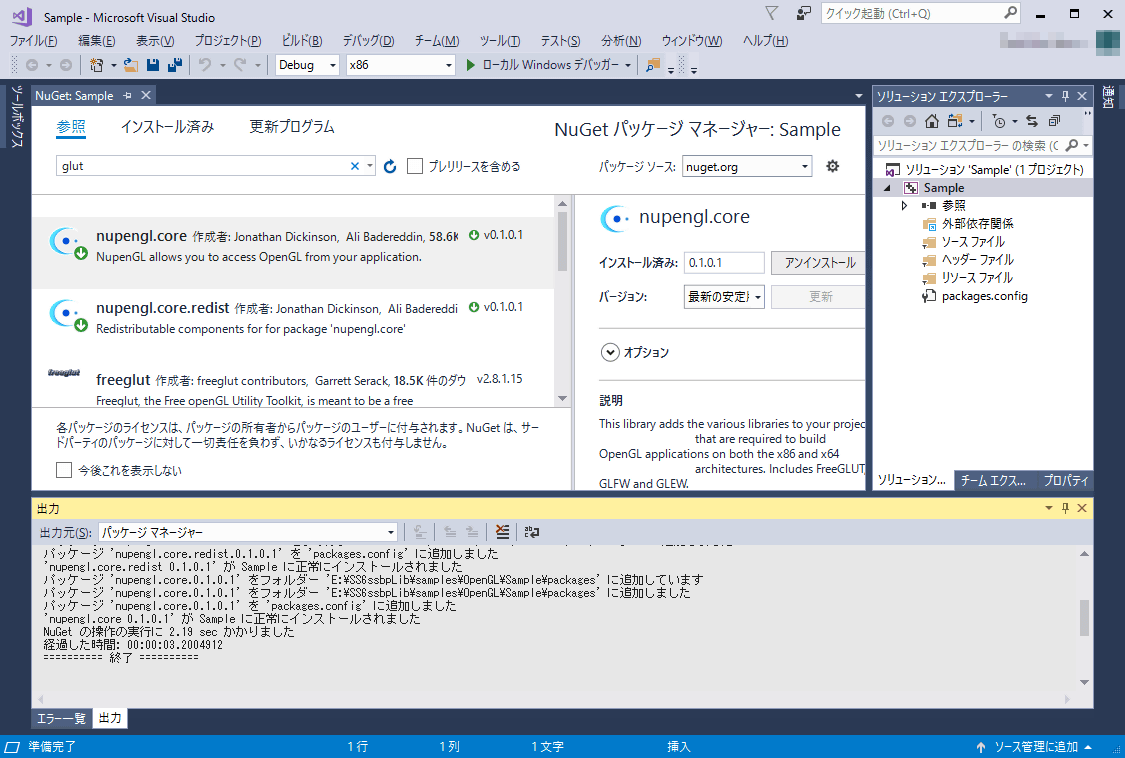This screenshot has height=758, width=1125.
Task: Click the nupengl.core package logo icon
Action: tap(68, 243)
